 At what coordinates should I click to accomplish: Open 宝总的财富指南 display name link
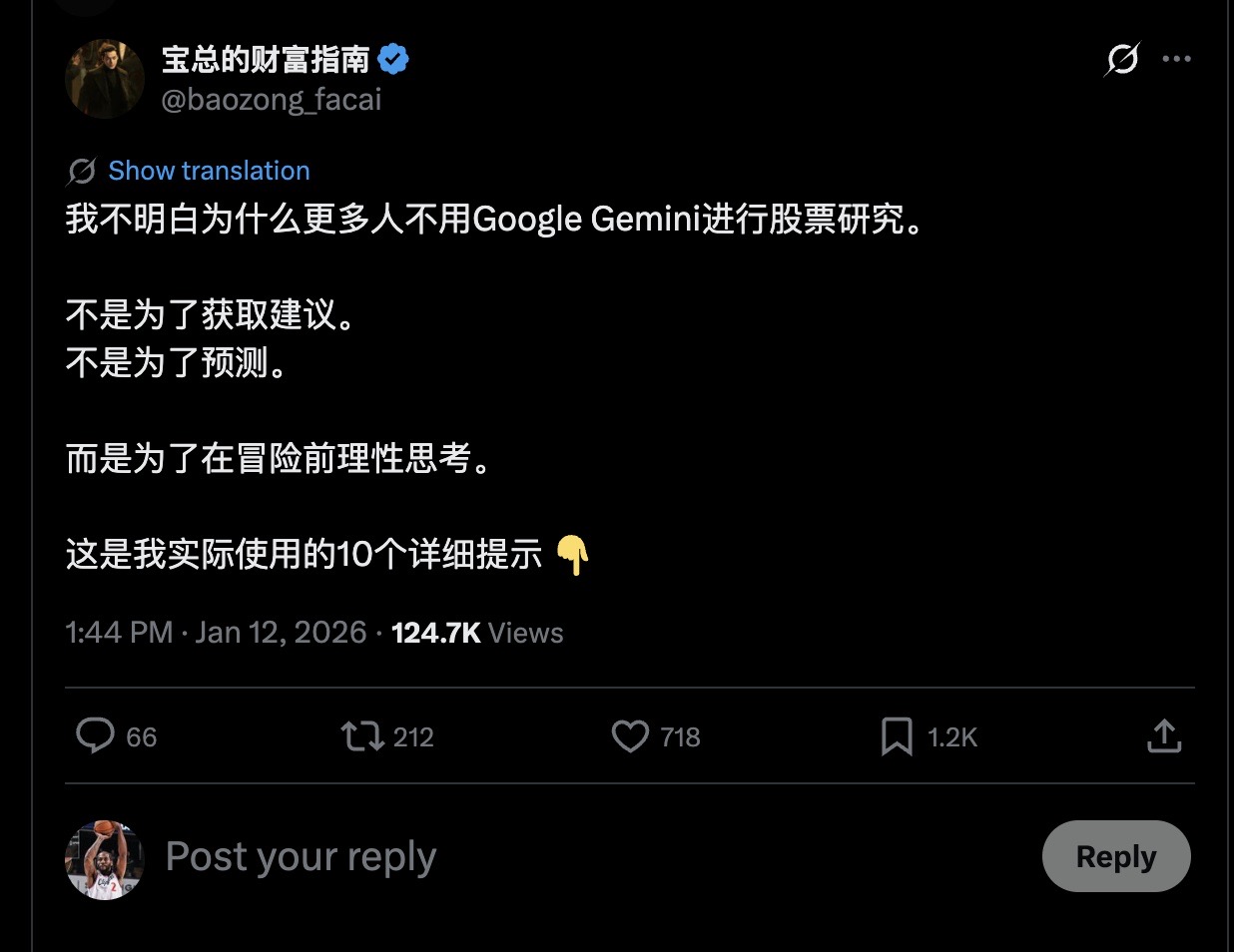click(x=266, y=60)
